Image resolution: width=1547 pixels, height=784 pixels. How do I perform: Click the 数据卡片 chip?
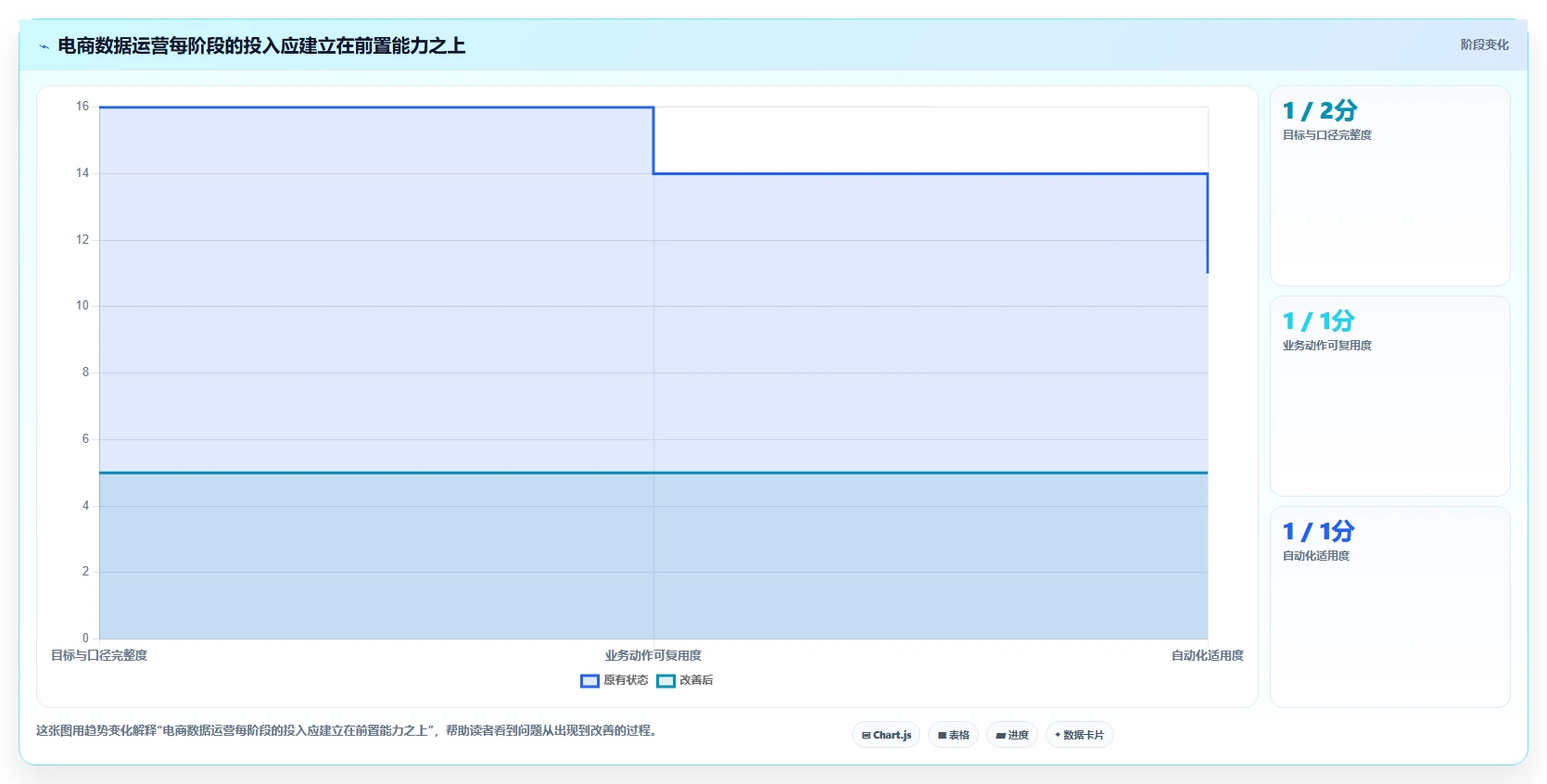click(1080, 735)
